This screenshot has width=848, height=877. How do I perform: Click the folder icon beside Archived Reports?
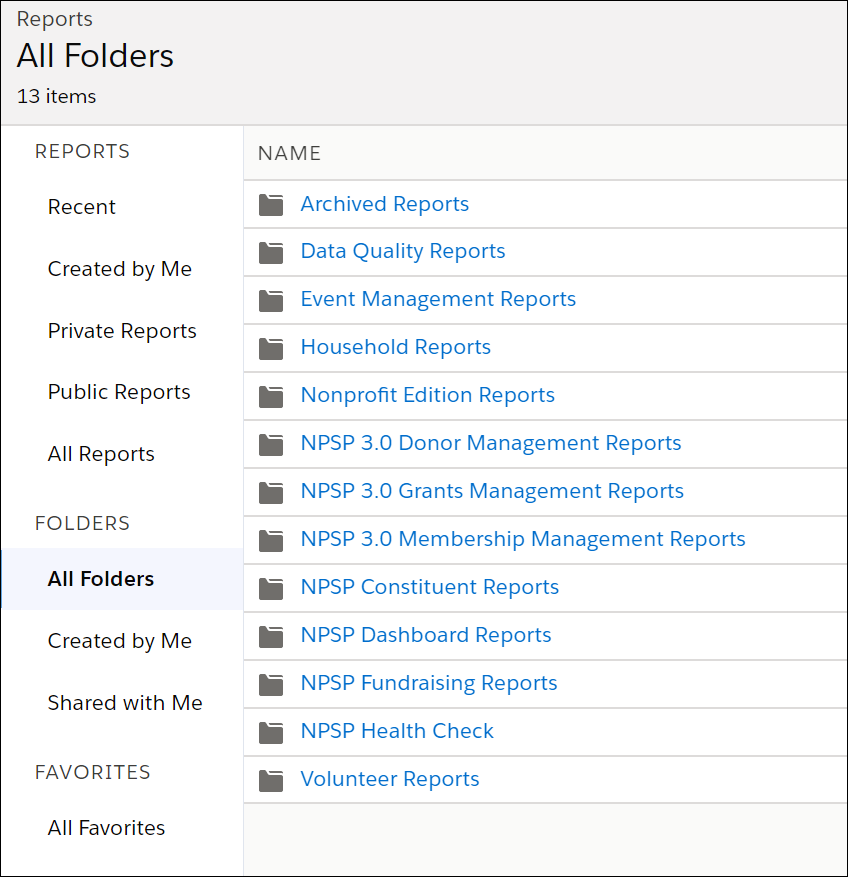(270, 205)
